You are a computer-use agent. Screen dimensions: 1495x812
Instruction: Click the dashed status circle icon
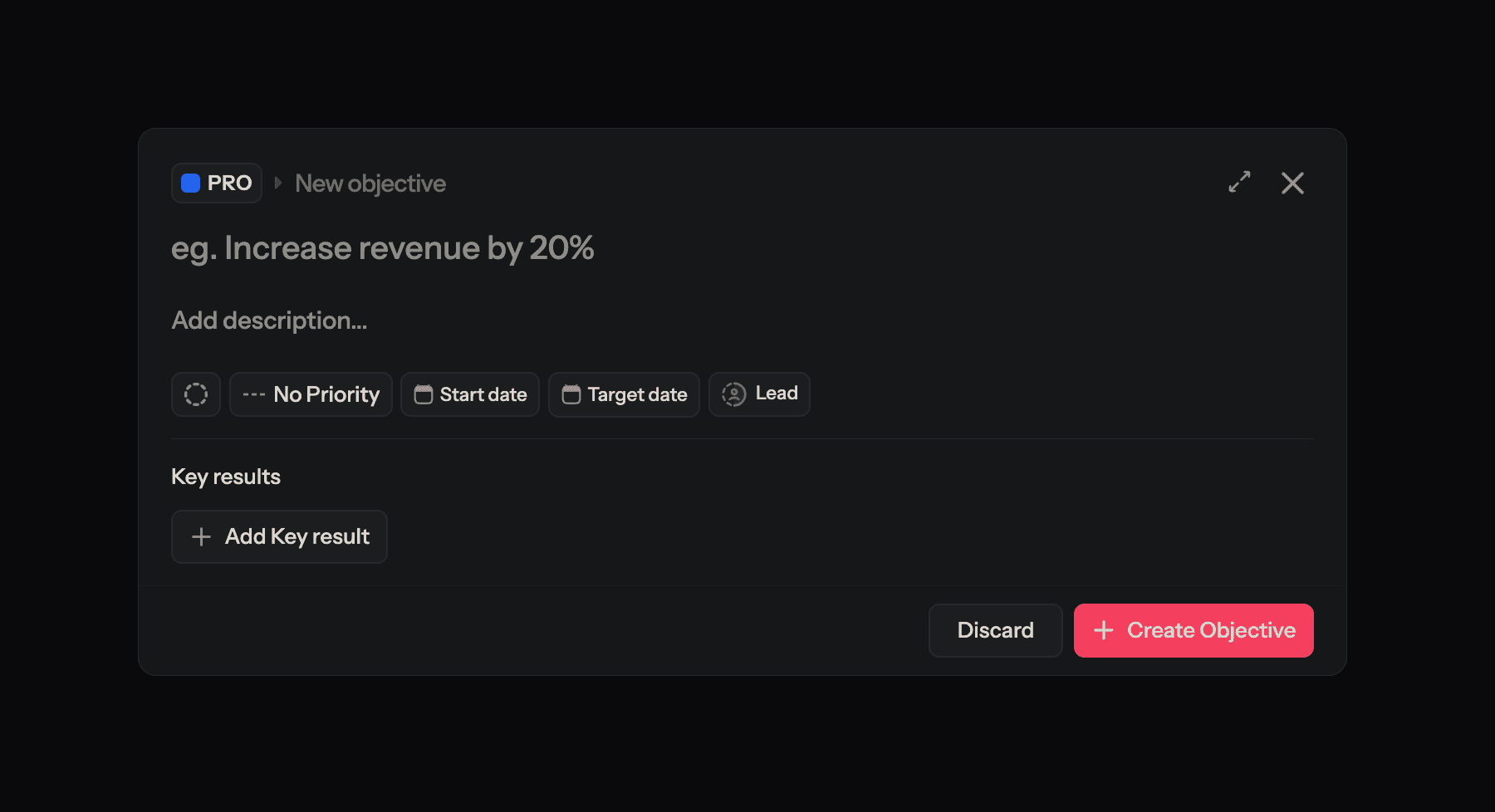[196, 394]
